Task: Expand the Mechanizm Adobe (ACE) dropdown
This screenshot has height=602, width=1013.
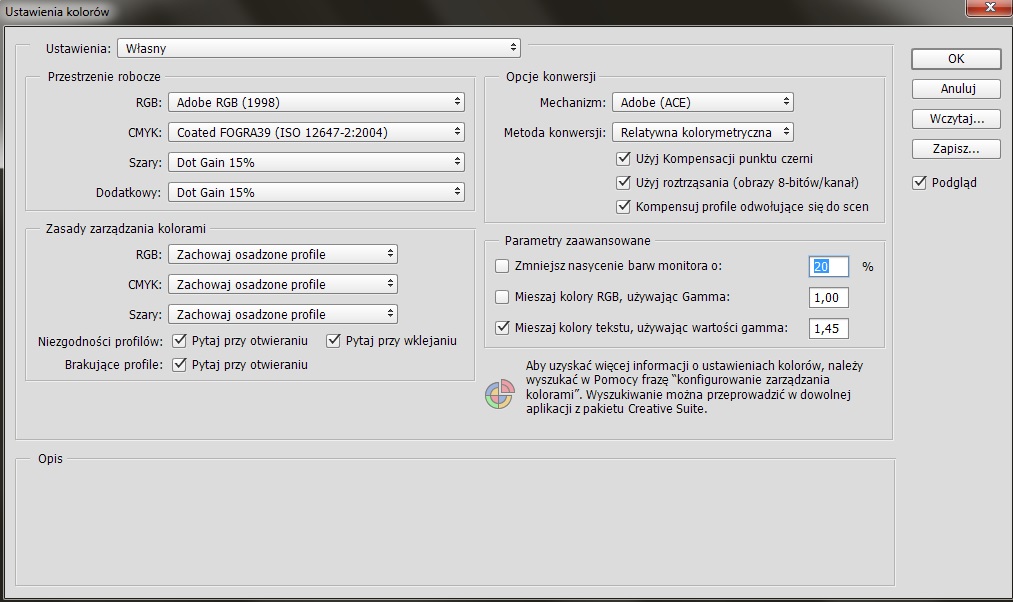Action: (703, 102)
